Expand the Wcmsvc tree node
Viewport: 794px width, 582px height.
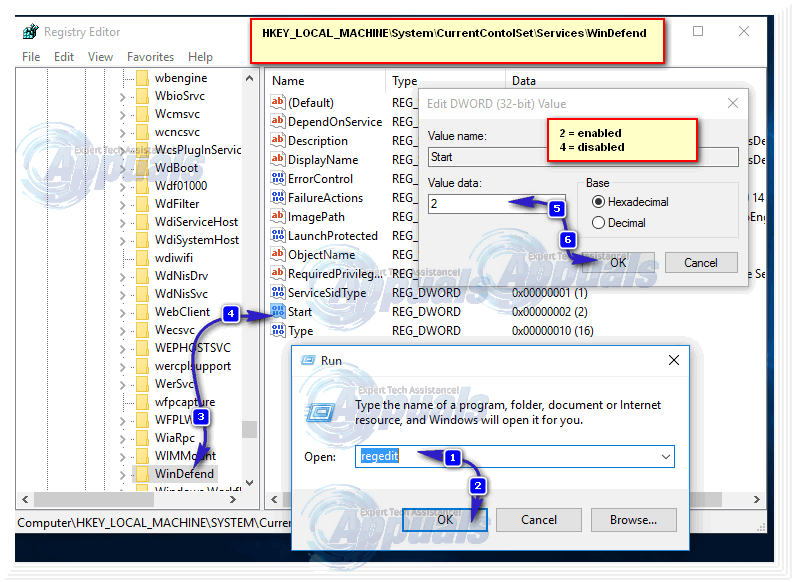(122, 114)
